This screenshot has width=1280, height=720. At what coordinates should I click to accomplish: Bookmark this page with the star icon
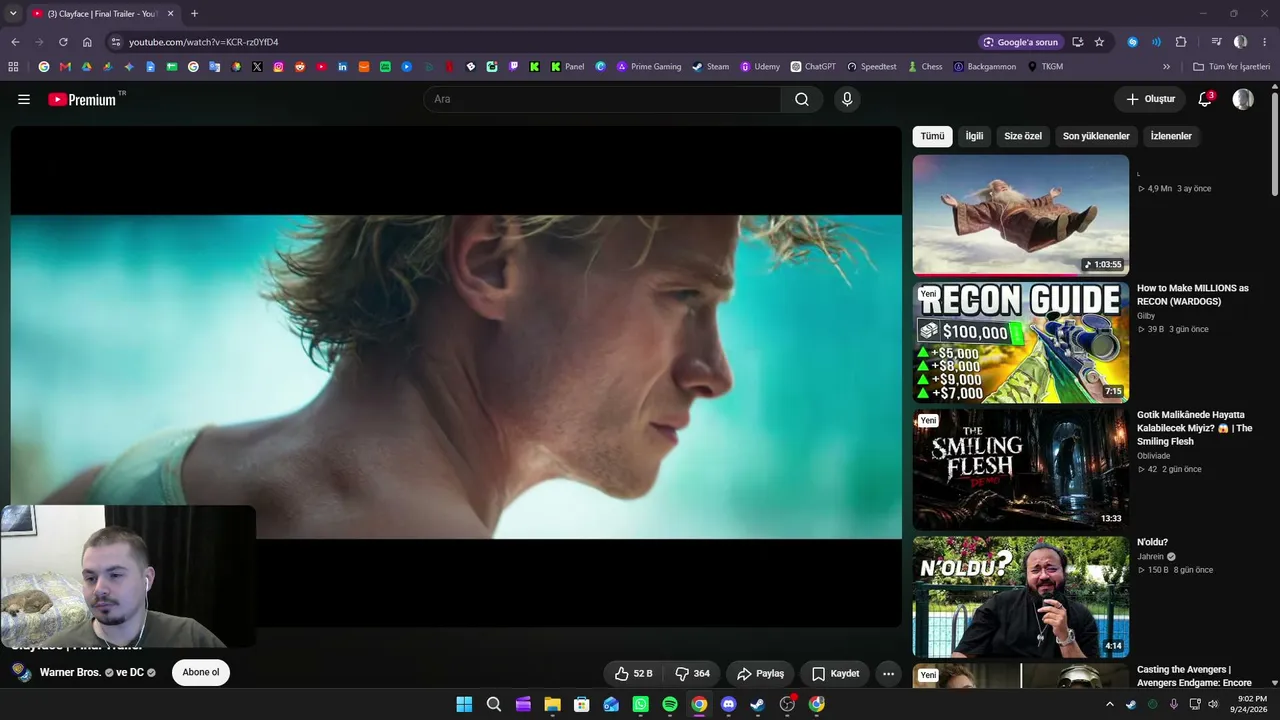[1099, 42]
